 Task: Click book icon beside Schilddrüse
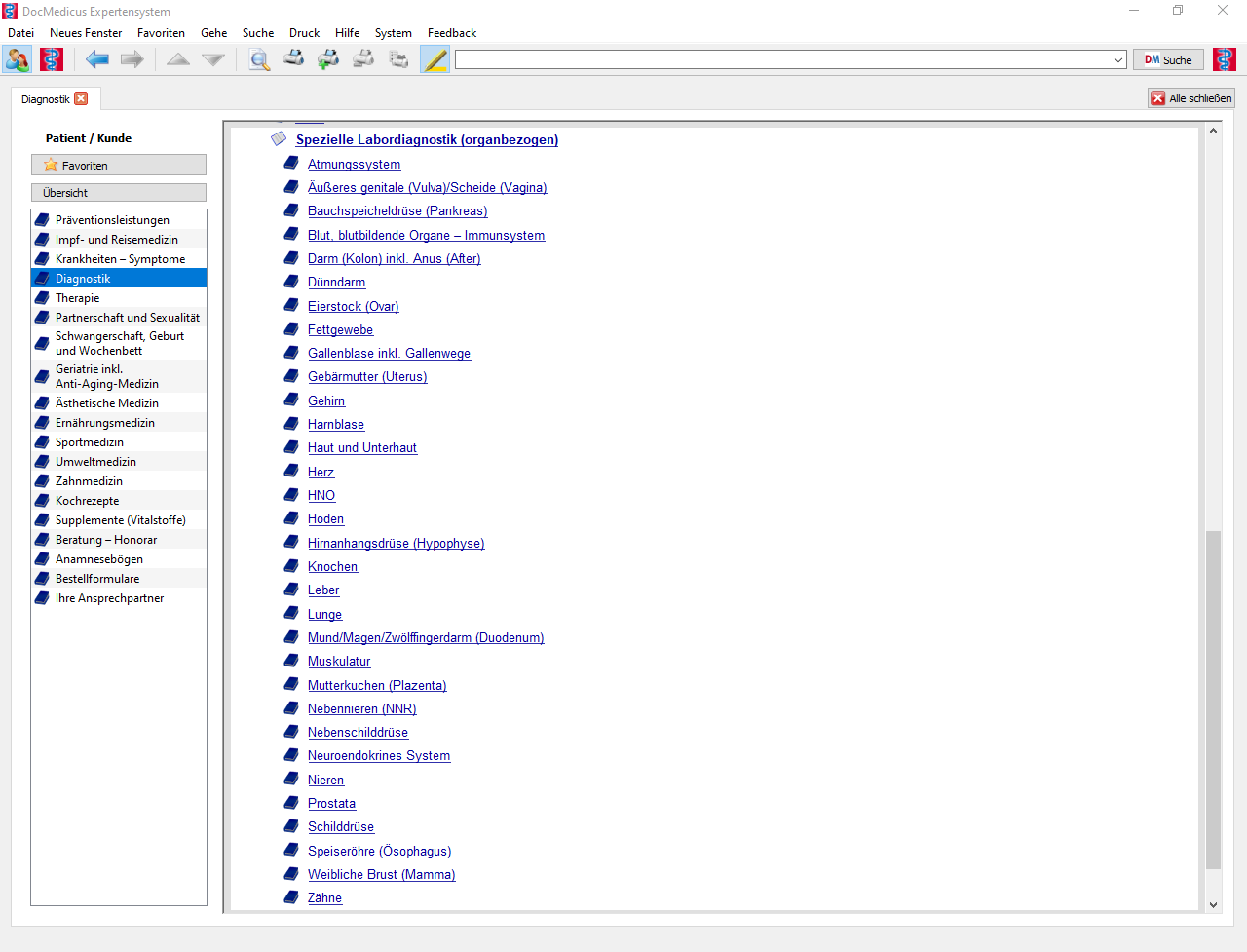pos(291,825)
